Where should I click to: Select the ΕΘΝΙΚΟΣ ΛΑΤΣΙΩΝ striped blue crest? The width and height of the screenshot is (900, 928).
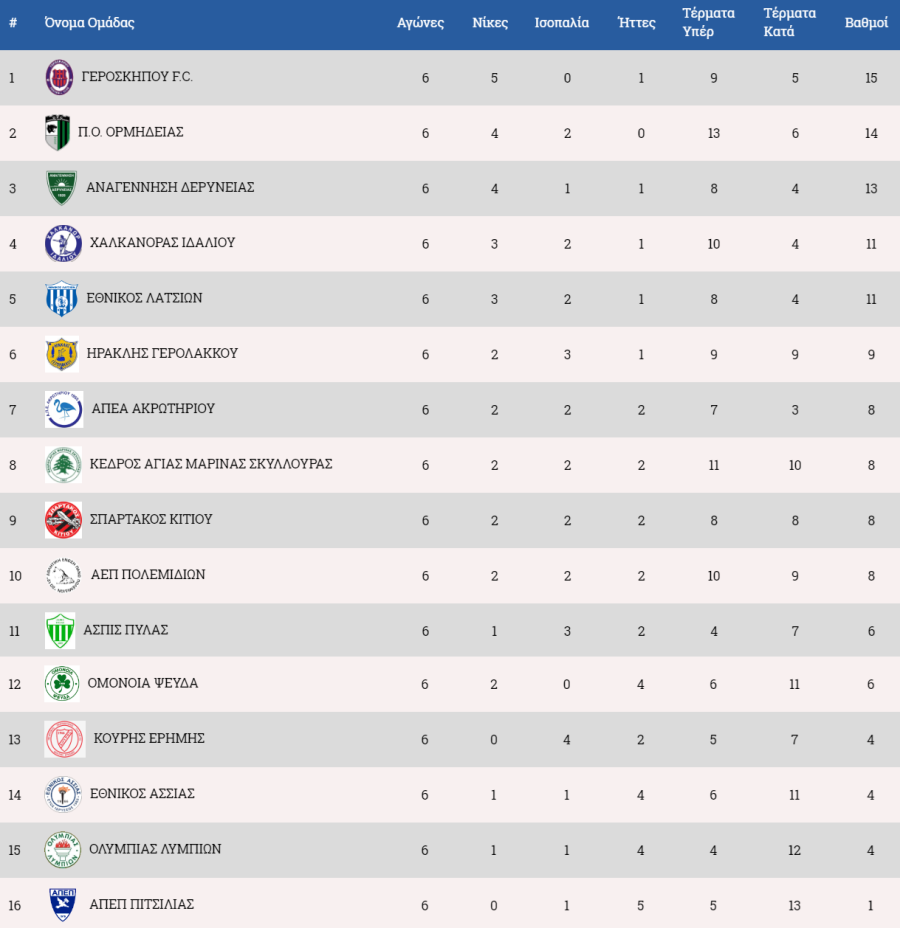62,298
